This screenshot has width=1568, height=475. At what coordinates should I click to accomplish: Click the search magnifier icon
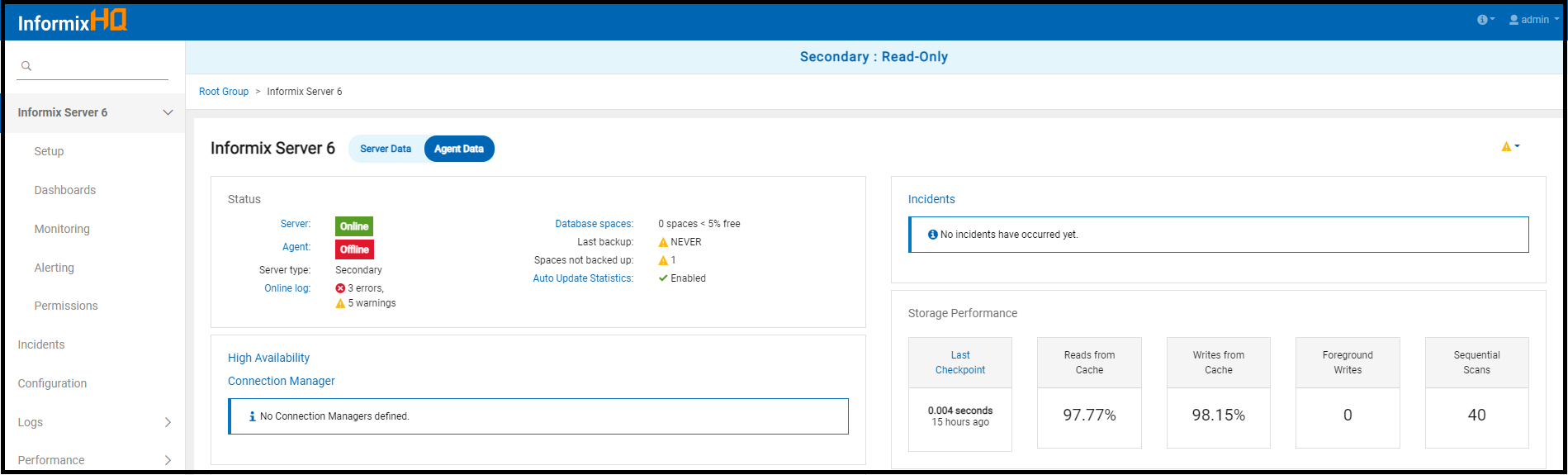26,66
